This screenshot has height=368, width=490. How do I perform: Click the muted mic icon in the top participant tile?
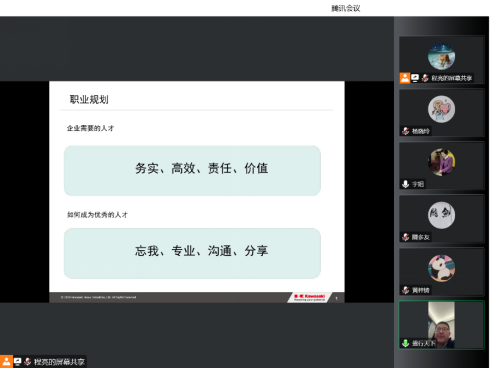click(x=425, y=78)
